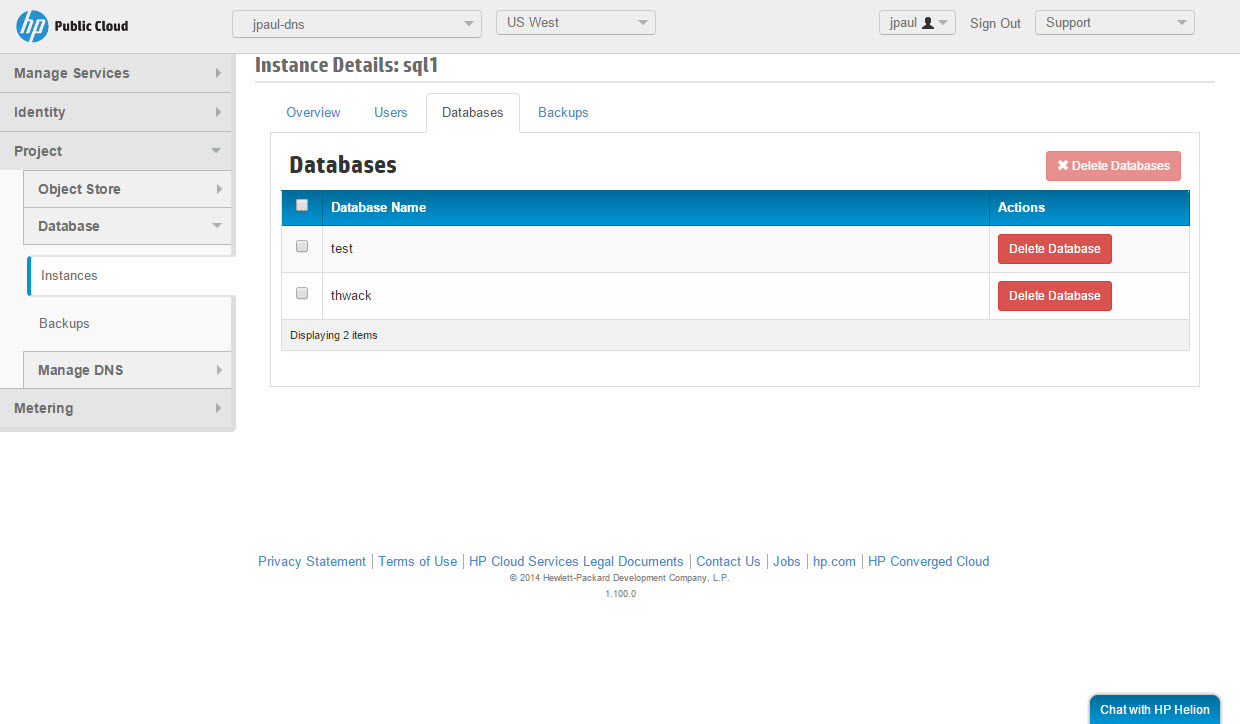The image size is (1240, 724).
Task: Open the jpaul-dns project dropdown
Action: pyautogui.click(x=357, y=24)
